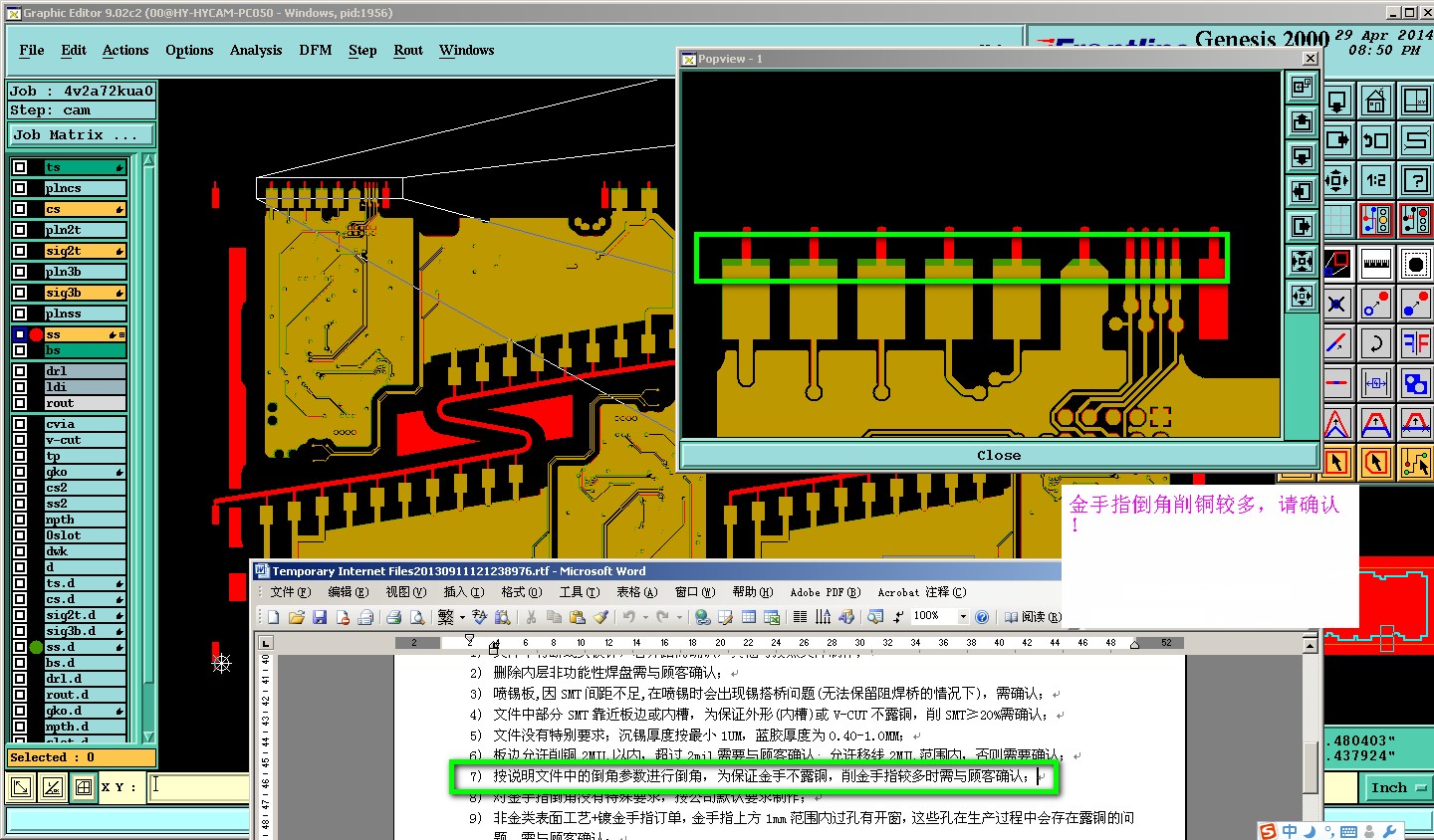The width and height of the screenshot is (1434, 840).
Task: Click the Popview zoom-in arrows icon
Action: [1302, 262]
